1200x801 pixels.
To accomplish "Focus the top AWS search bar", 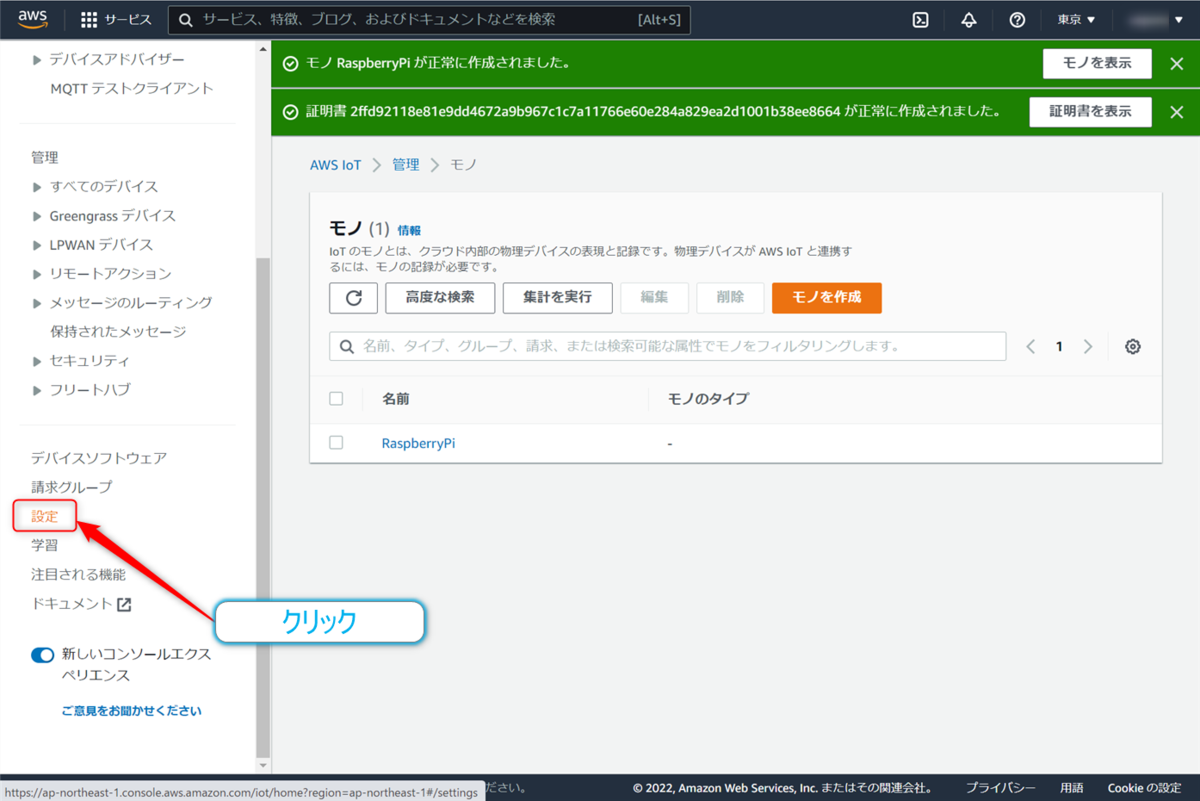I will (x=429, y=20).
